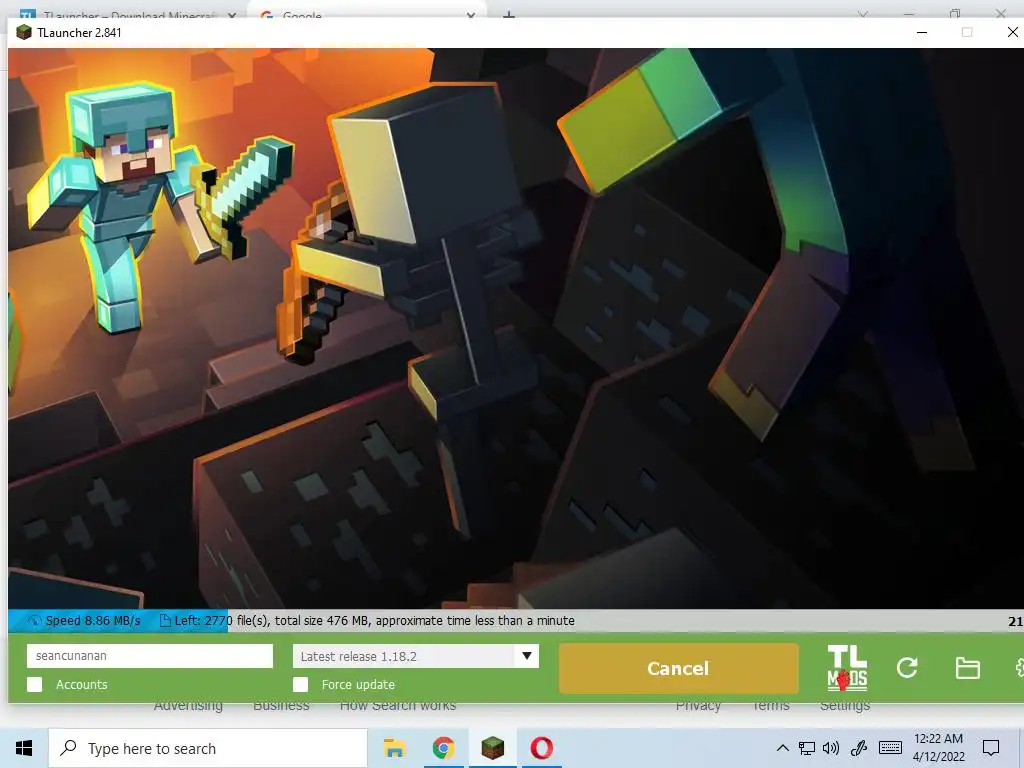The image size is (1024, 768).
Task: Open the notification center icon
Action: click(991, 748)
